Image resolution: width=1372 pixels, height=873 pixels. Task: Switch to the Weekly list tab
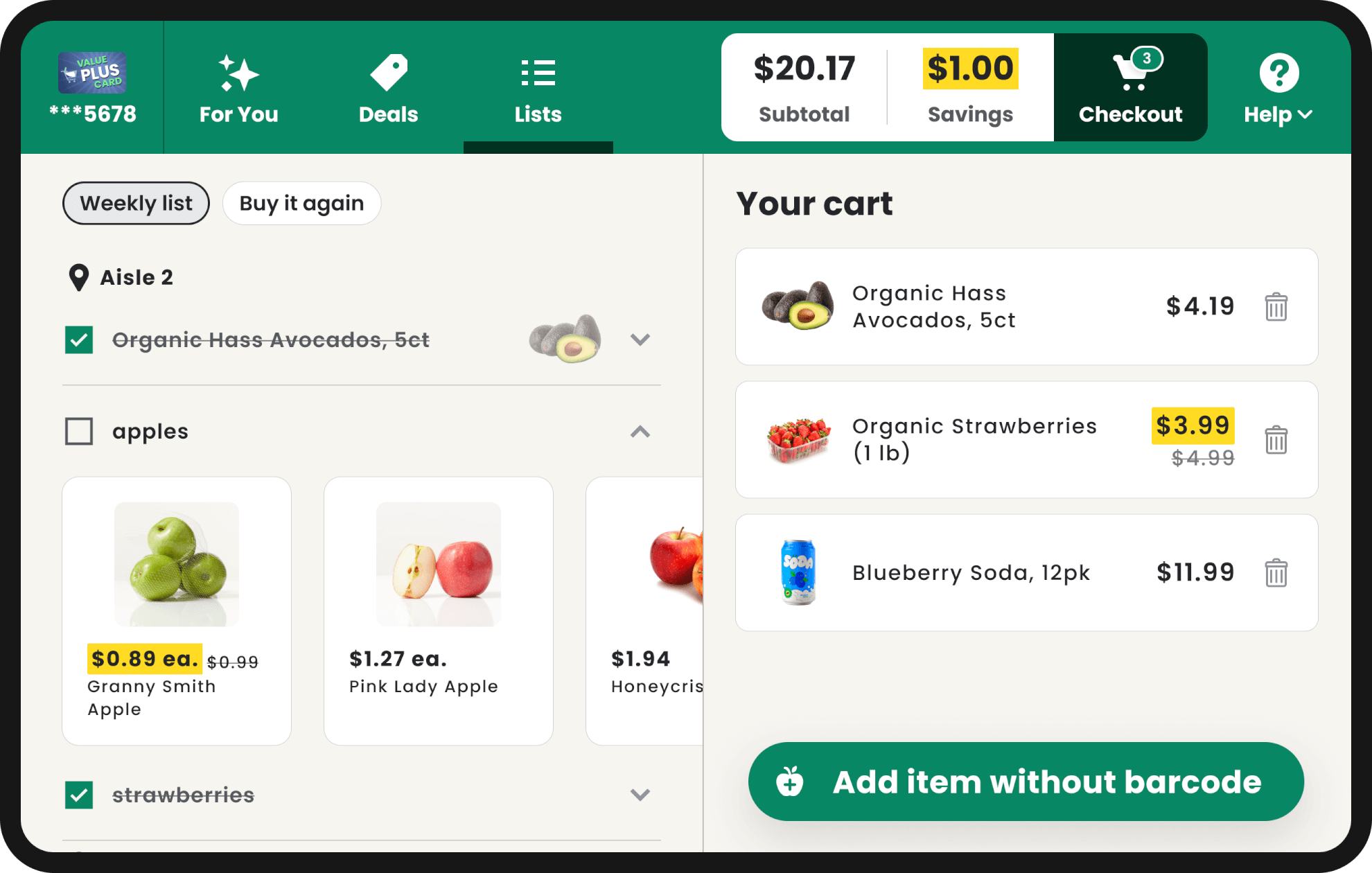click(x=136, y=203)
